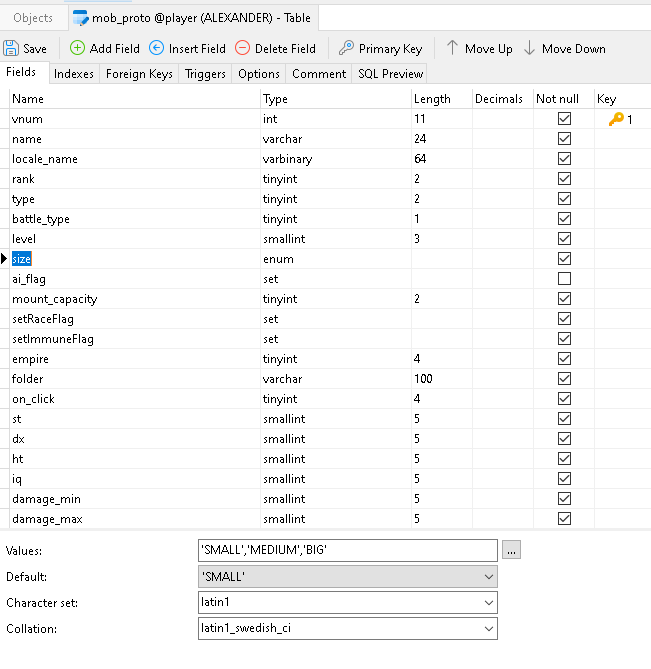The image size is (651, 669).
Task: Toggle Not null checkbox for empire
Action: pos(564,359)
